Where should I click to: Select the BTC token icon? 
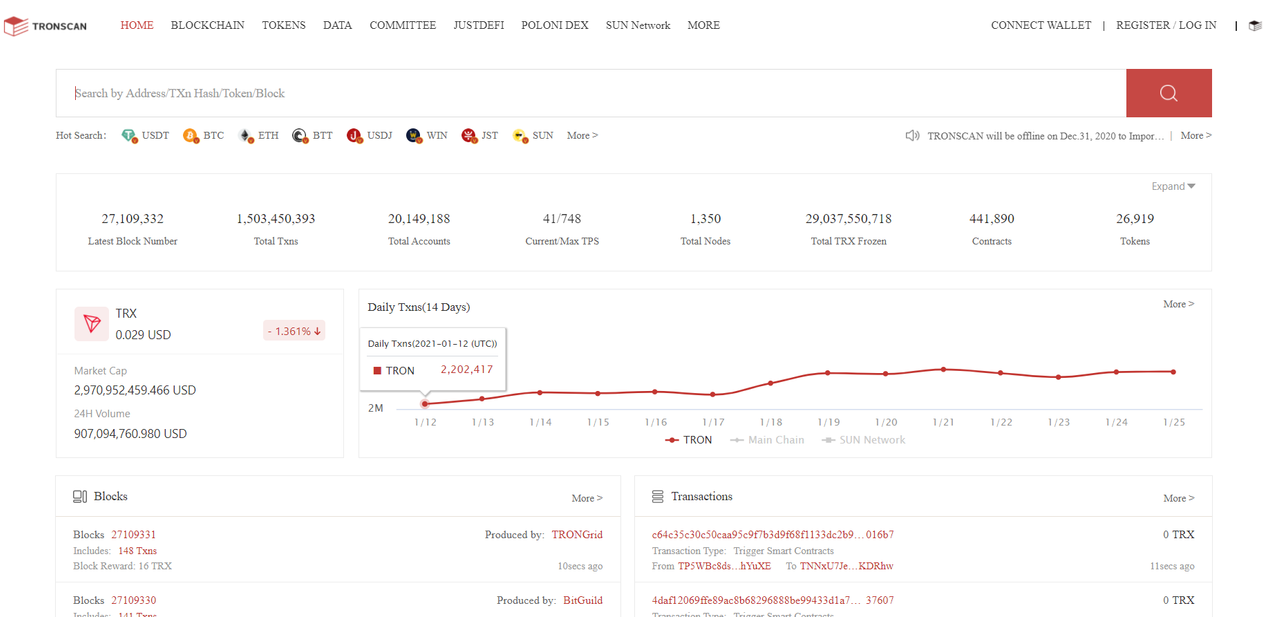point(191,136)
